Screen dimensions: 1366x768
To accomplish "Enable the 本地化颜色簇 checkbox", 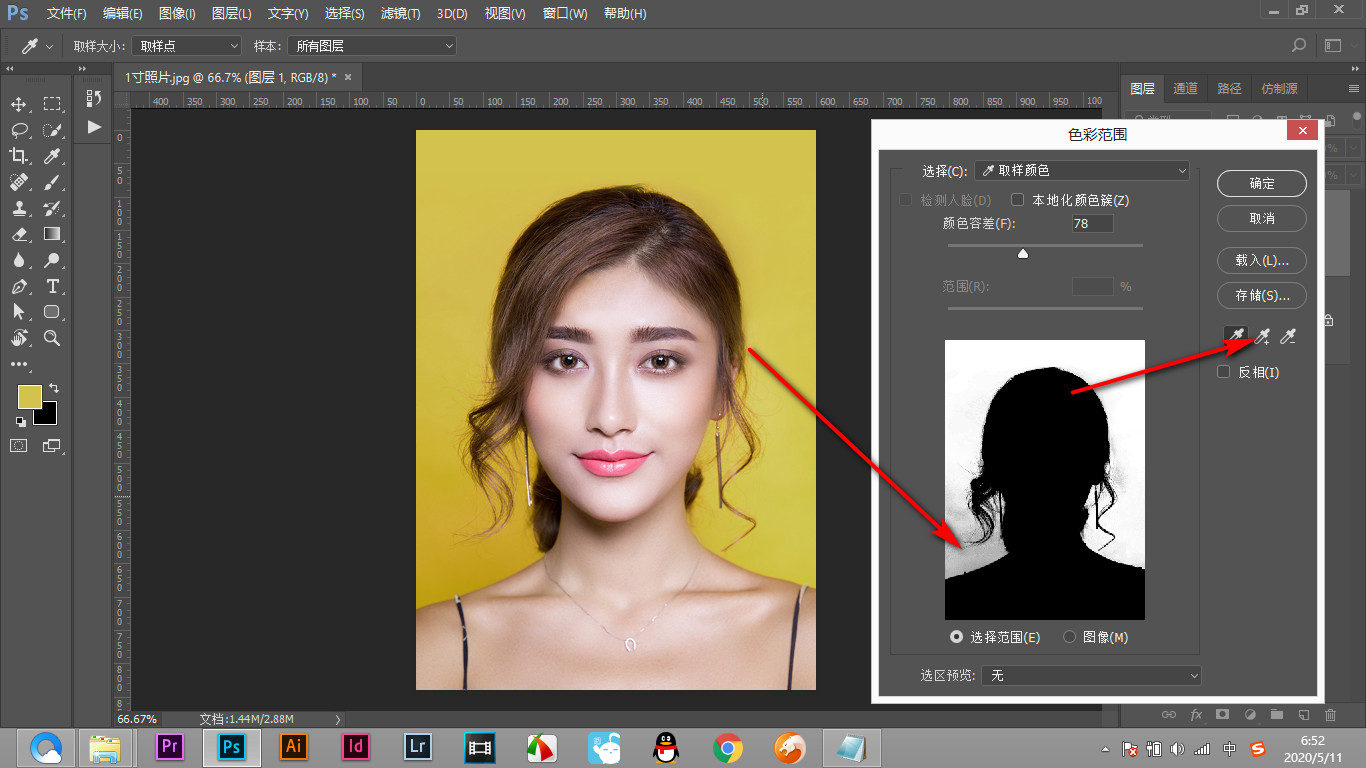I will (1018, 200).
